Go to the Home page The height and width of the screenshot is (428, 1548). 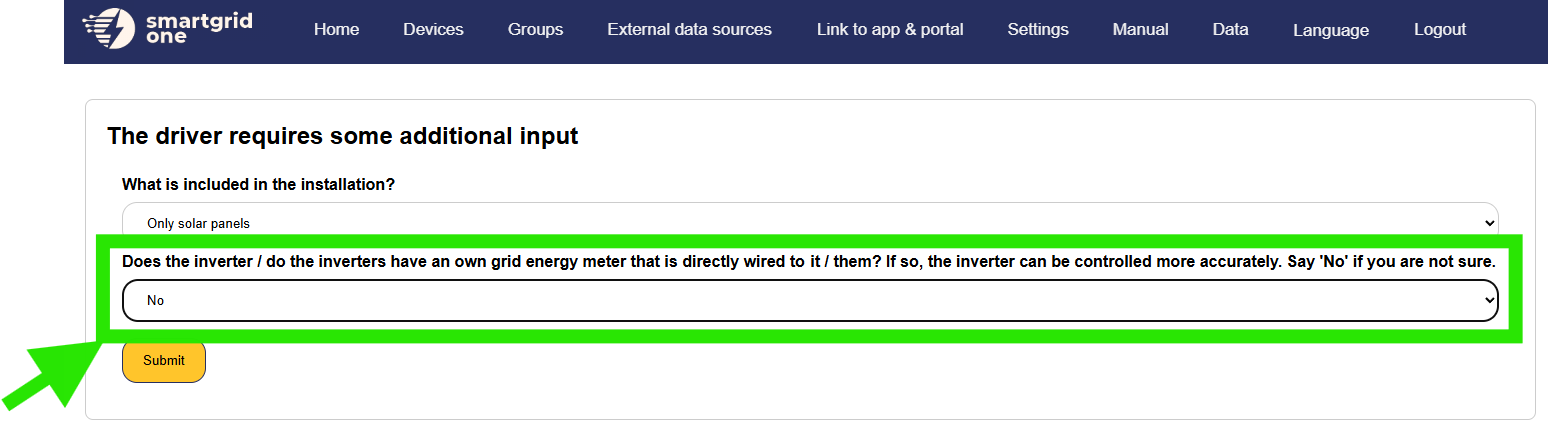click(336, 30)
